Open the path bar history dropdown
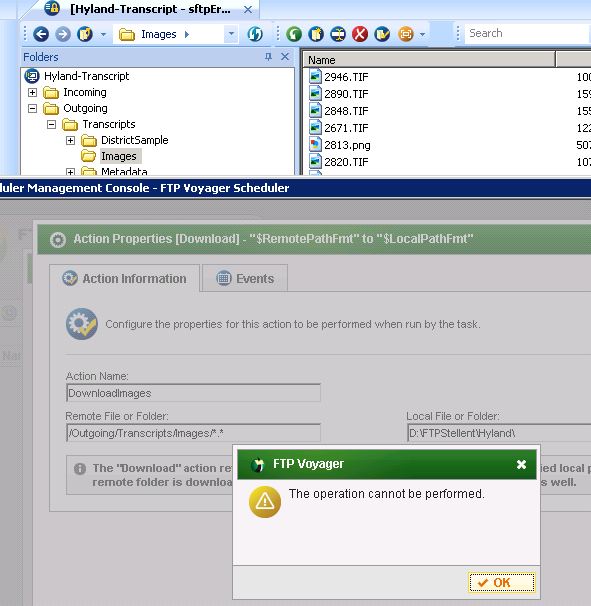The height and width of the screenshot is (606, 591). [x=231, y=34]
